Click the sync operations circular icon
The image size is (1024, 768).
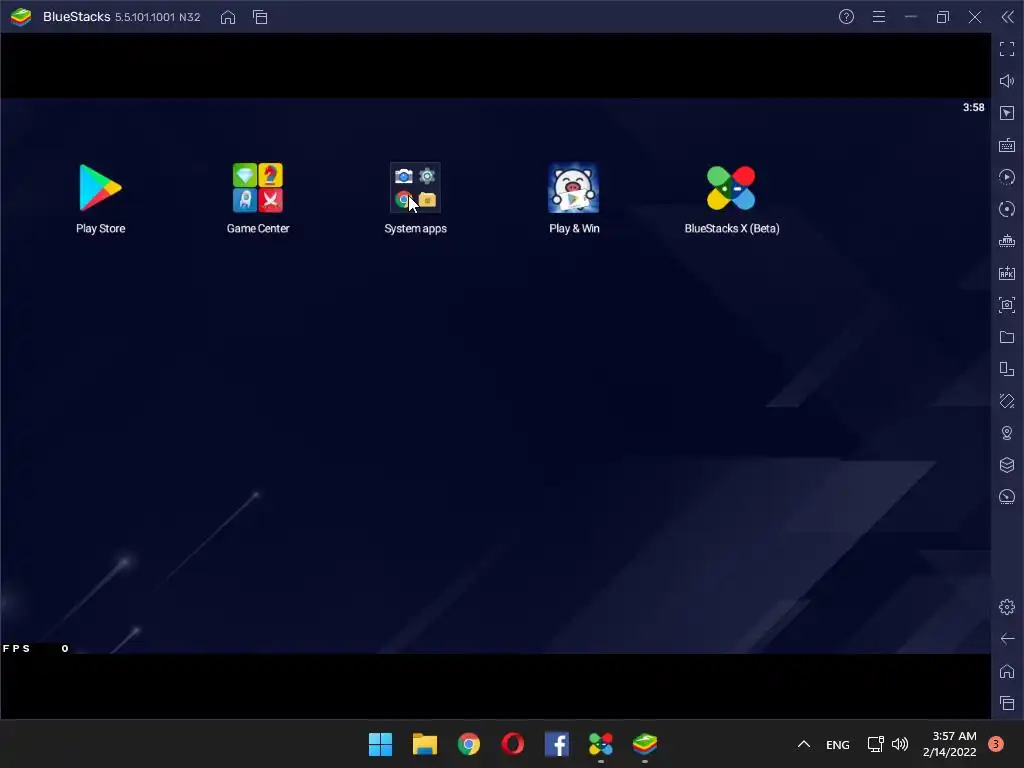click(1007, 209)
